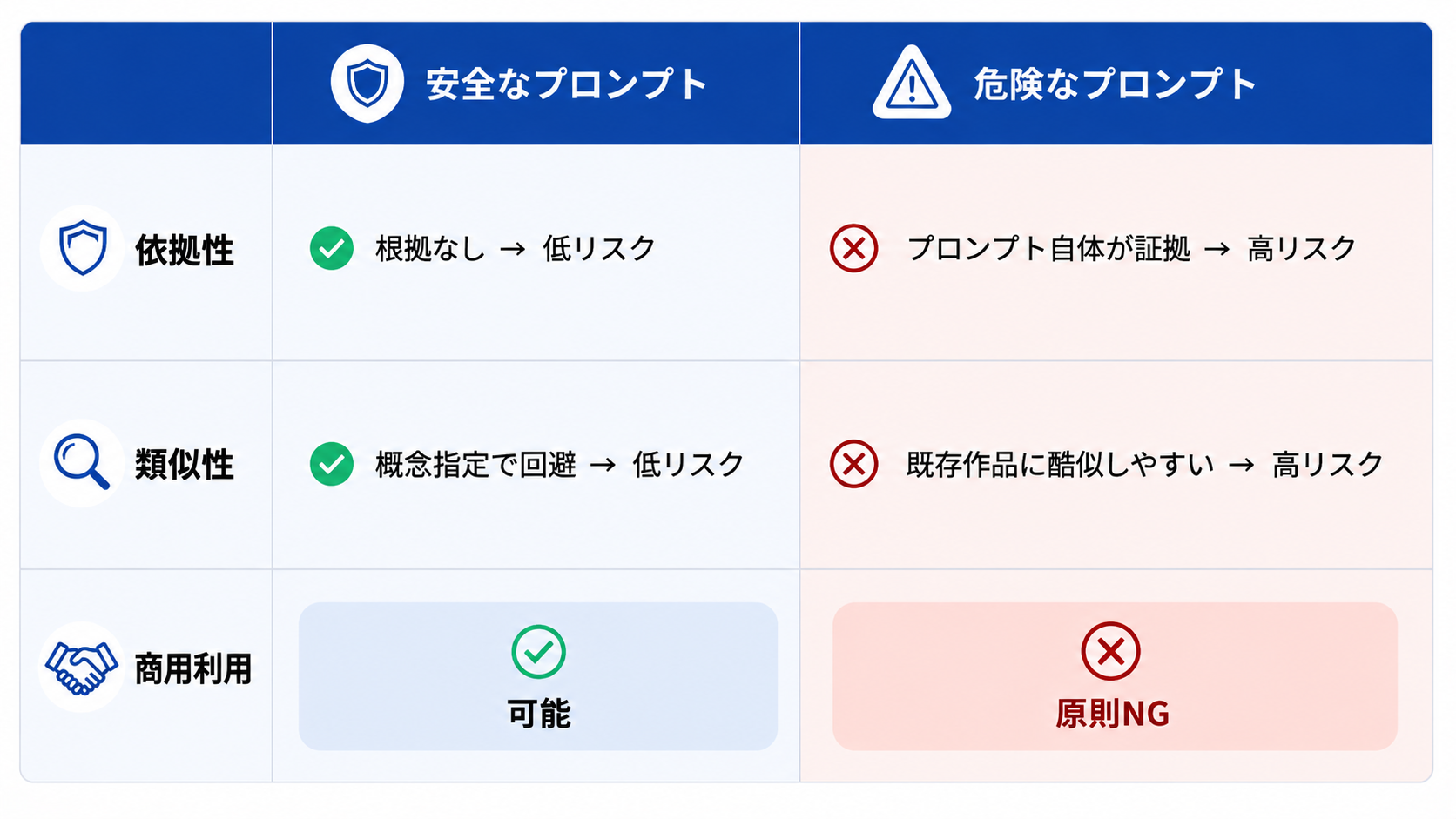Click the text 既存作品に酷似しやすい → 高リスク
This screenshot has width=1456, height=819.
click(1144, 464)
